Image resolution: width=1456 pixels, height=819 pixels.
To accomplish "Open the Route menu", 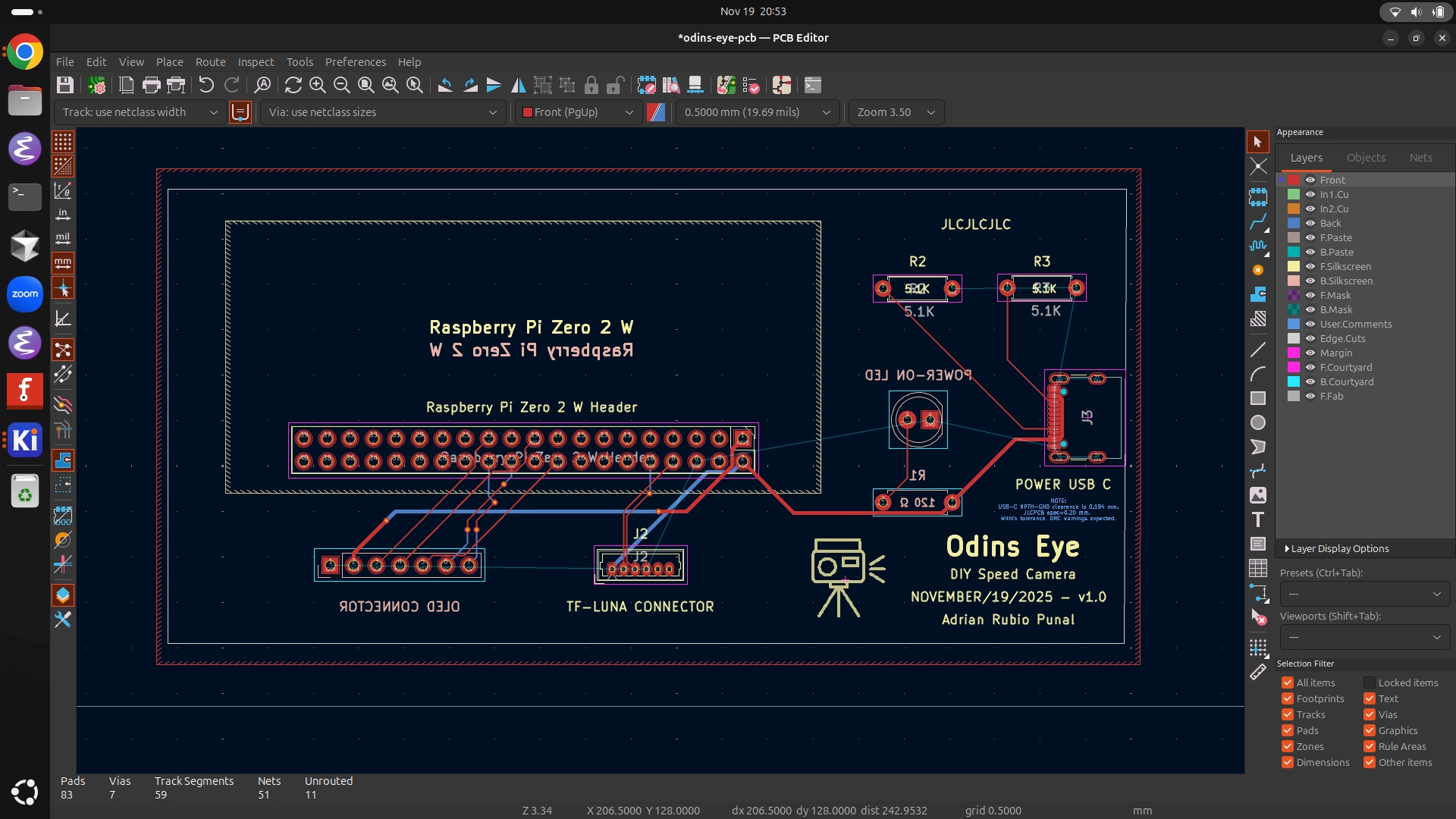I will pos(210,62).
